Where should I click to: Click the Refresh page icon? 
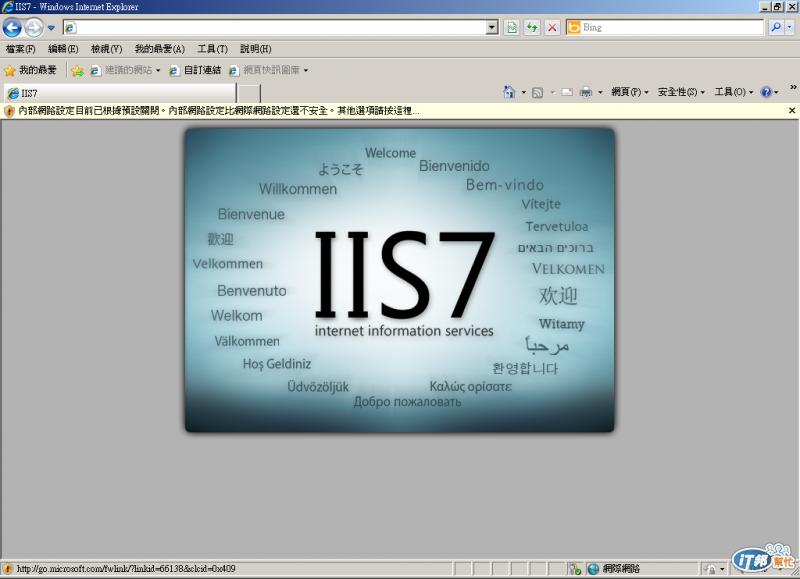[532, 28]
